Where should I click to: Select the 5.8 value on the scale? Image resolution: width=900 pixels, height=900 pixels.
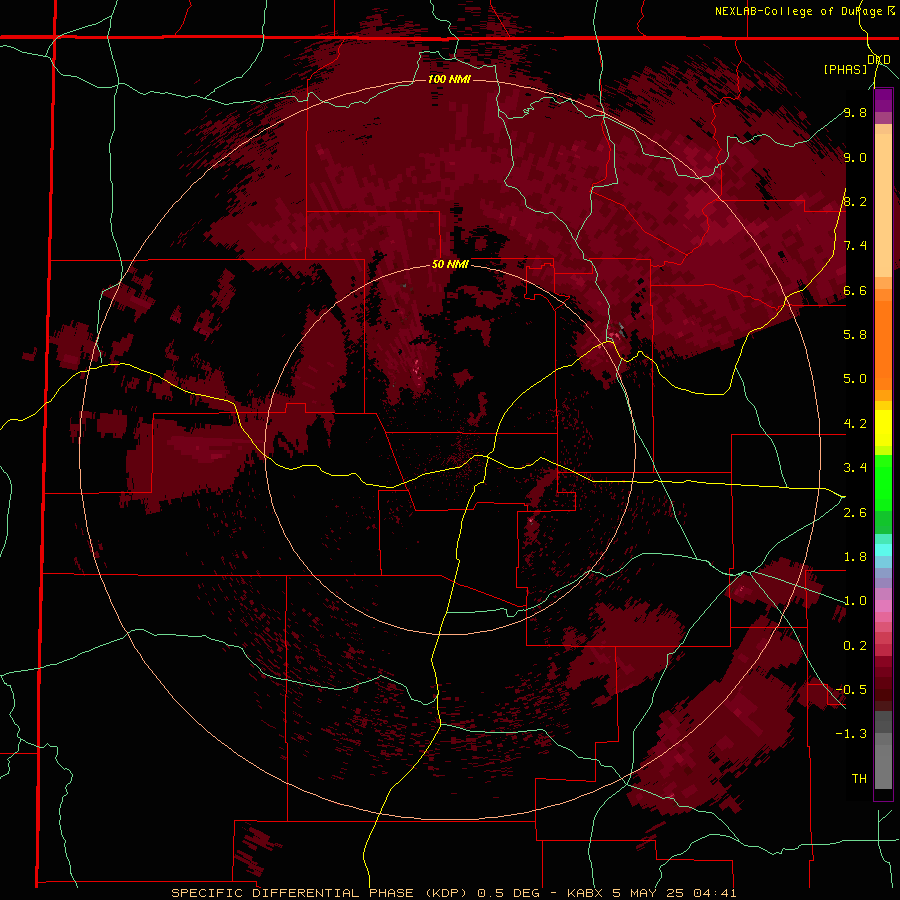pos(855,334)
